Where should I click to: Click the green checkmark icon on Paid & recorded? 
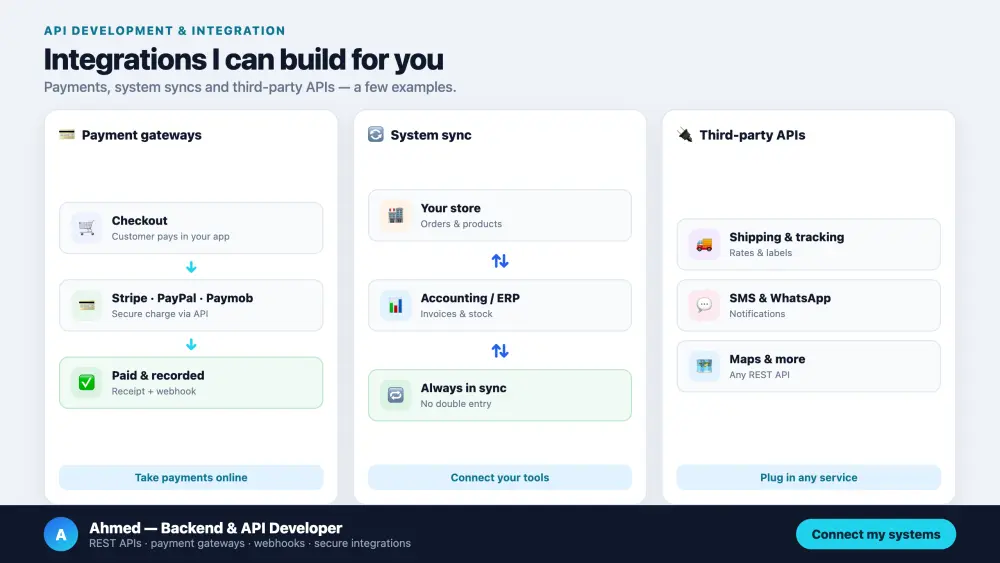coord(86,383)
